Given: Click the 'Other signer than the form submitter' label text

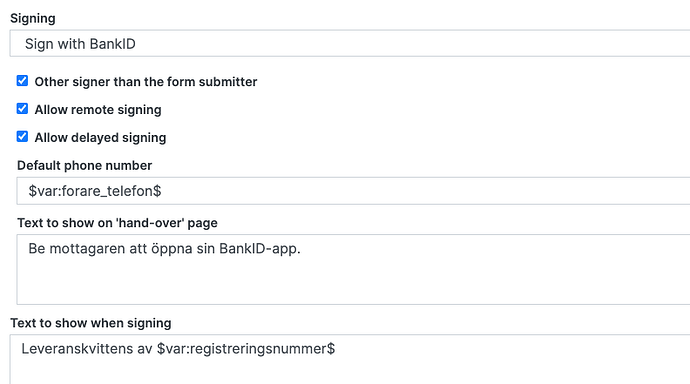Looking at the screenshot, I should 146,82.
